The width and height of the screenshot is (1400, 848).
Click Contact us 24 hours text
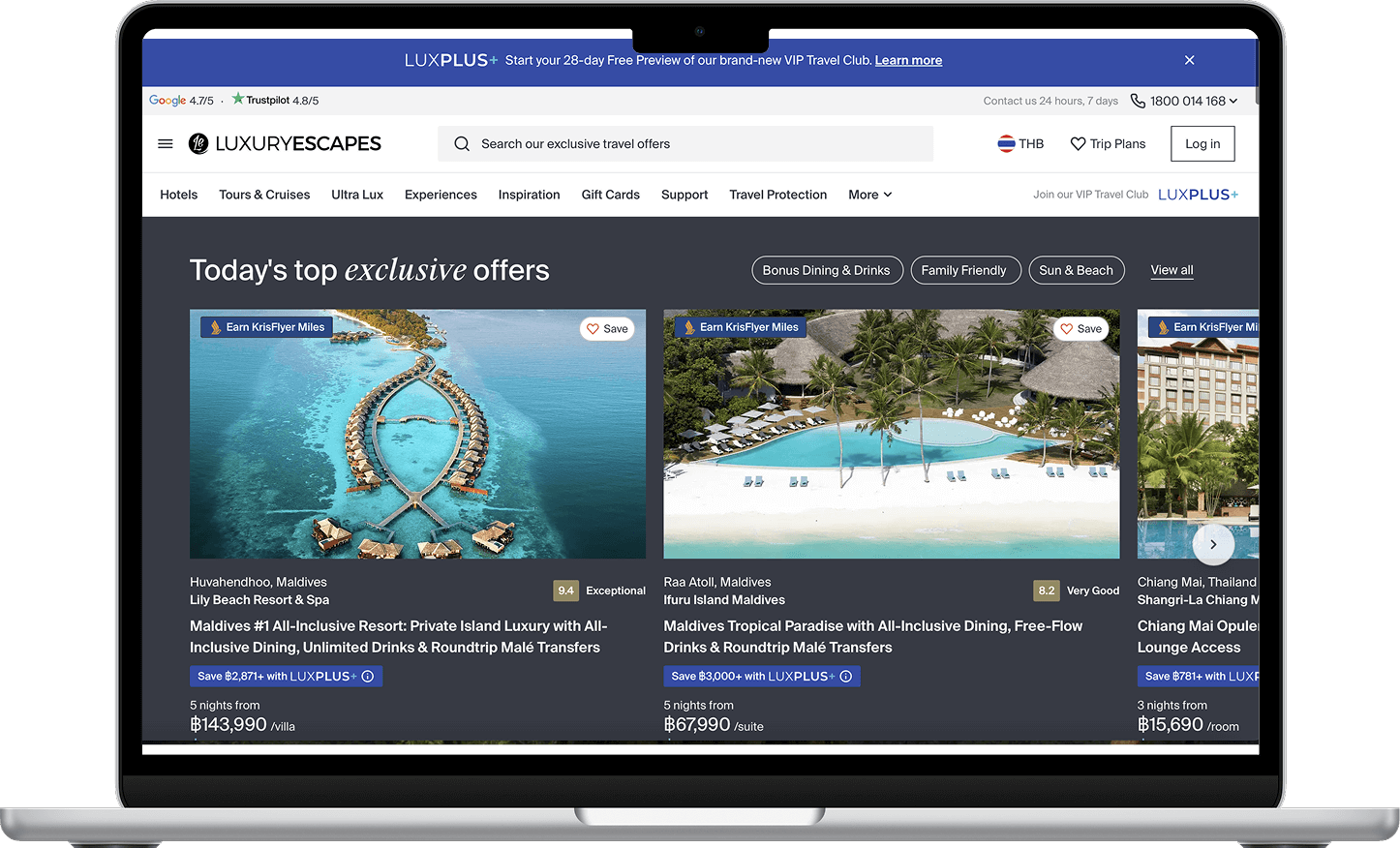click(1050, 101)
